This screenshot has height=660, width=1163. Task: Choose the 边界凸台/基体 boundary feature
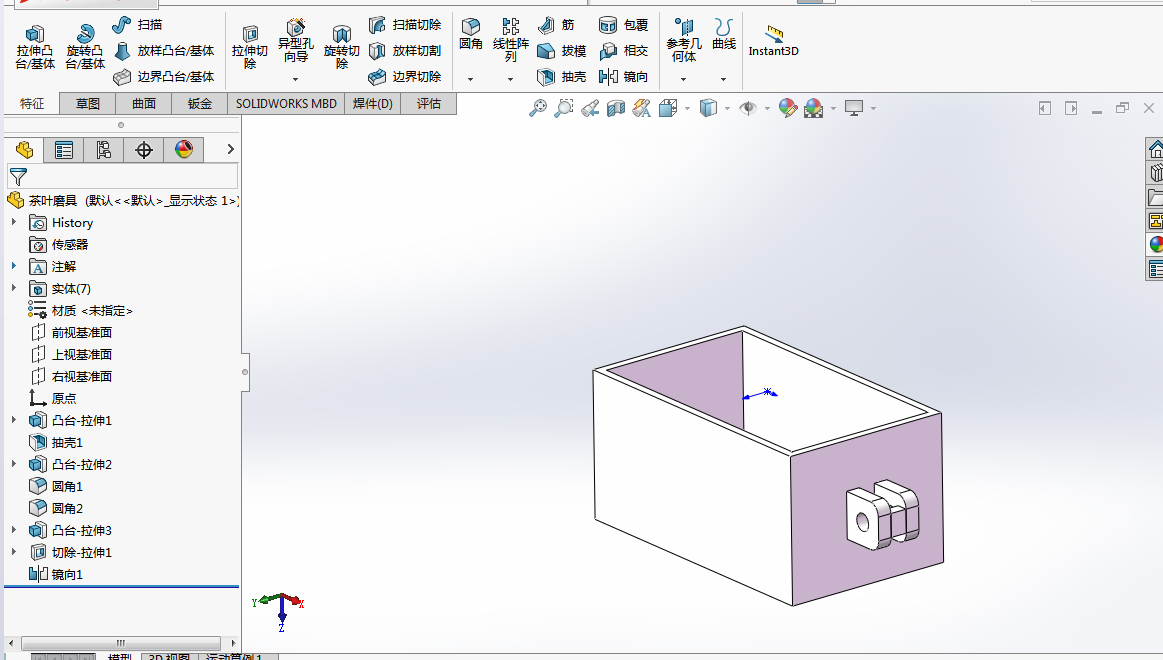click(164, 76)
